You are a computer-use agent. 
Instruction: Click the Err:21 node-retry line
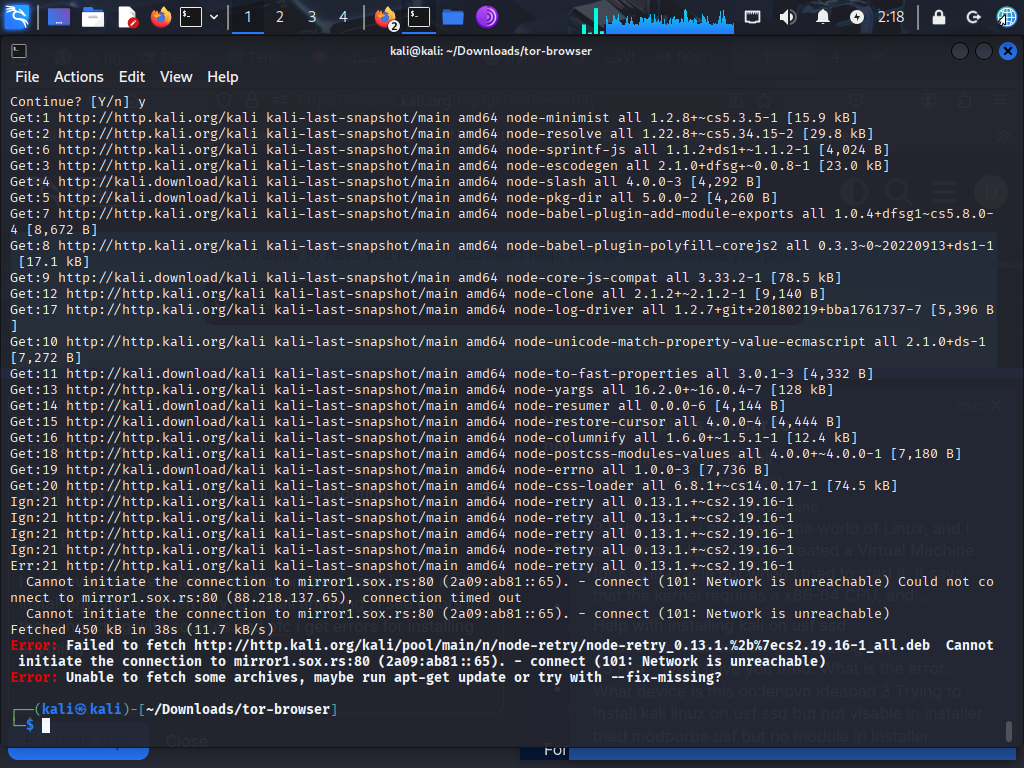(x=402, y=566)
